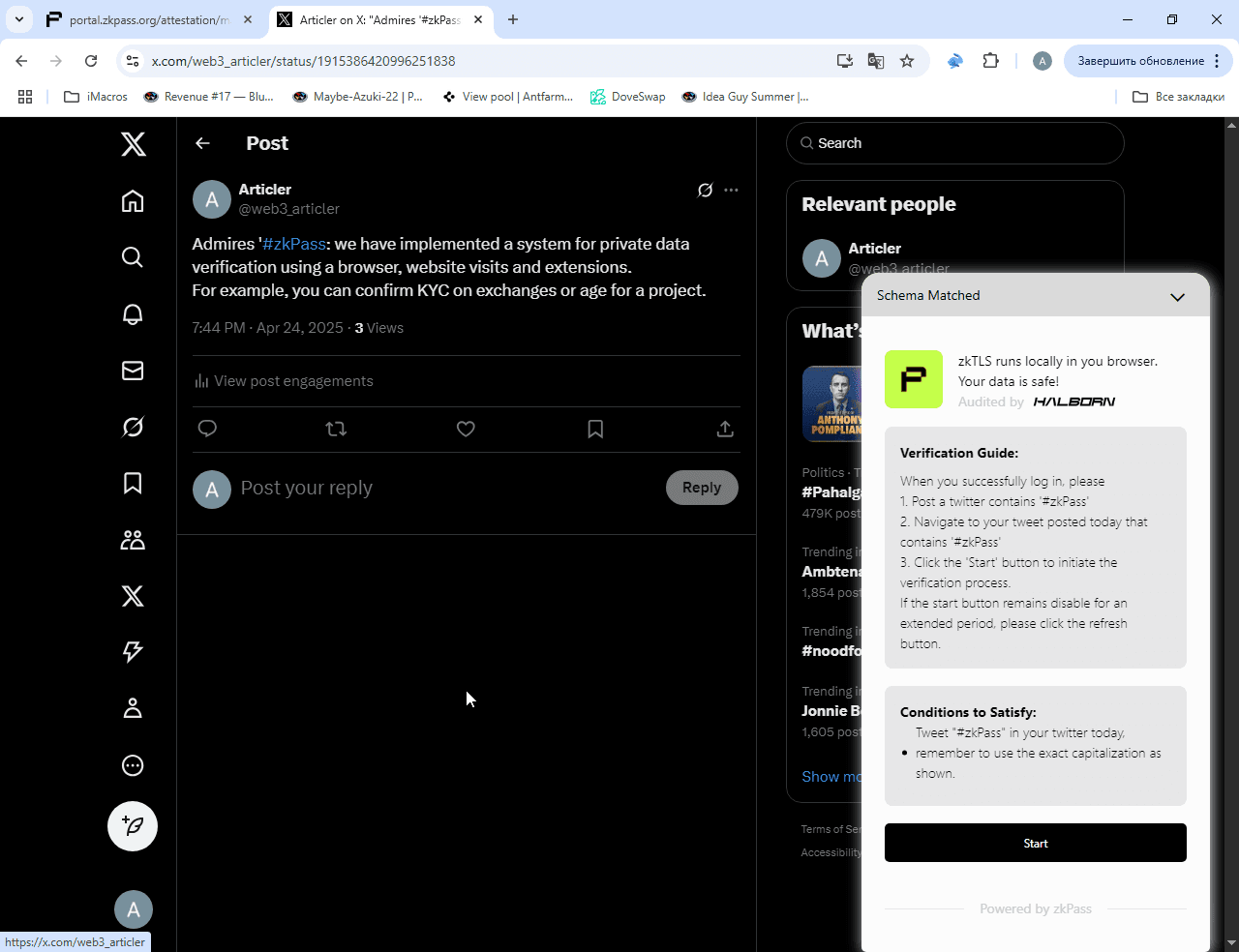Screen dimensions: 1239x952
Task: Open Bookmarks in left sidebar
Action: (133, 483)
